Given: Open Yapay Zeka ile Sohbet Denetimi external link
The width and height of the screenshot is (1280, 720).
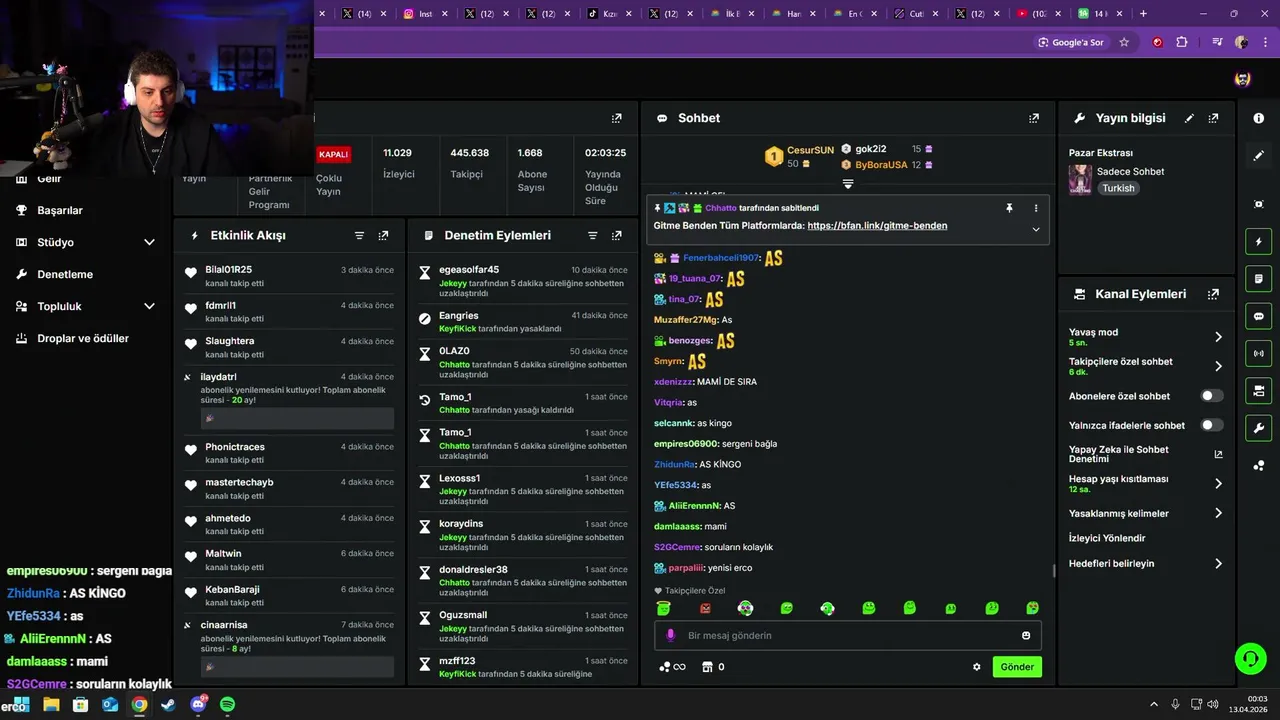Looking at the screenshot, I should pos(1218,454).
